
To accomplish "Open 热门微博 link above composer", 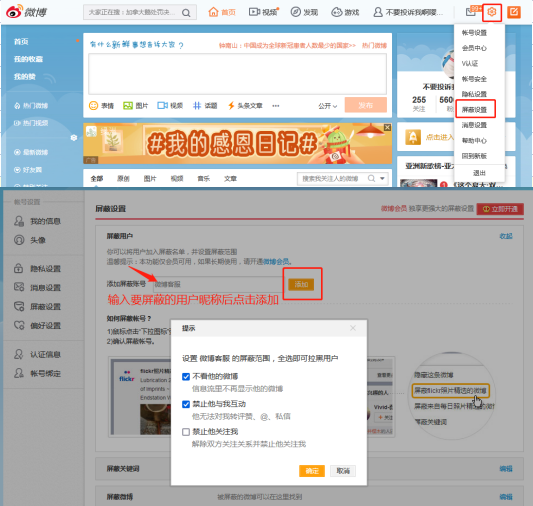I will pyautogui.click(x=374, y=46).
